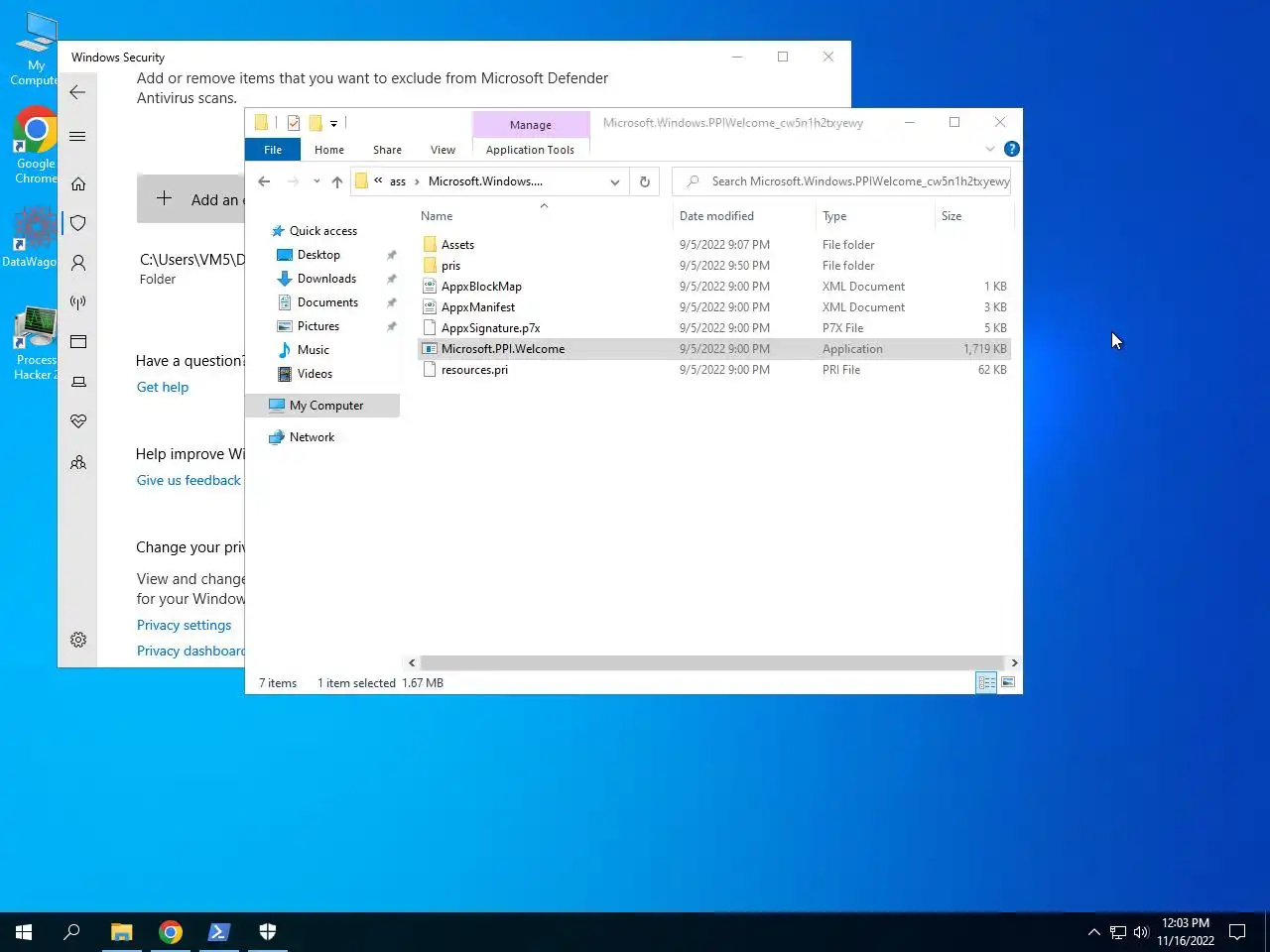The width and height of the screenshot is (1270, 952).
Task: Select the AppxSignature.p7x file
Action: pyautogui.click(x=490, y=328)
